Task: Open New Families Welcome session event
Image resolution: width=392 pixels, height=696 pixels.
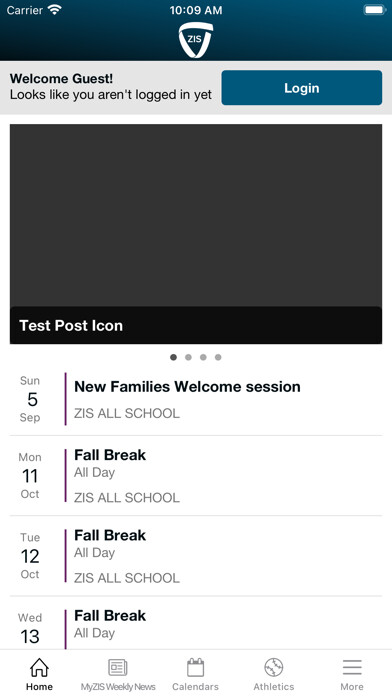Action: coord(196,399)
